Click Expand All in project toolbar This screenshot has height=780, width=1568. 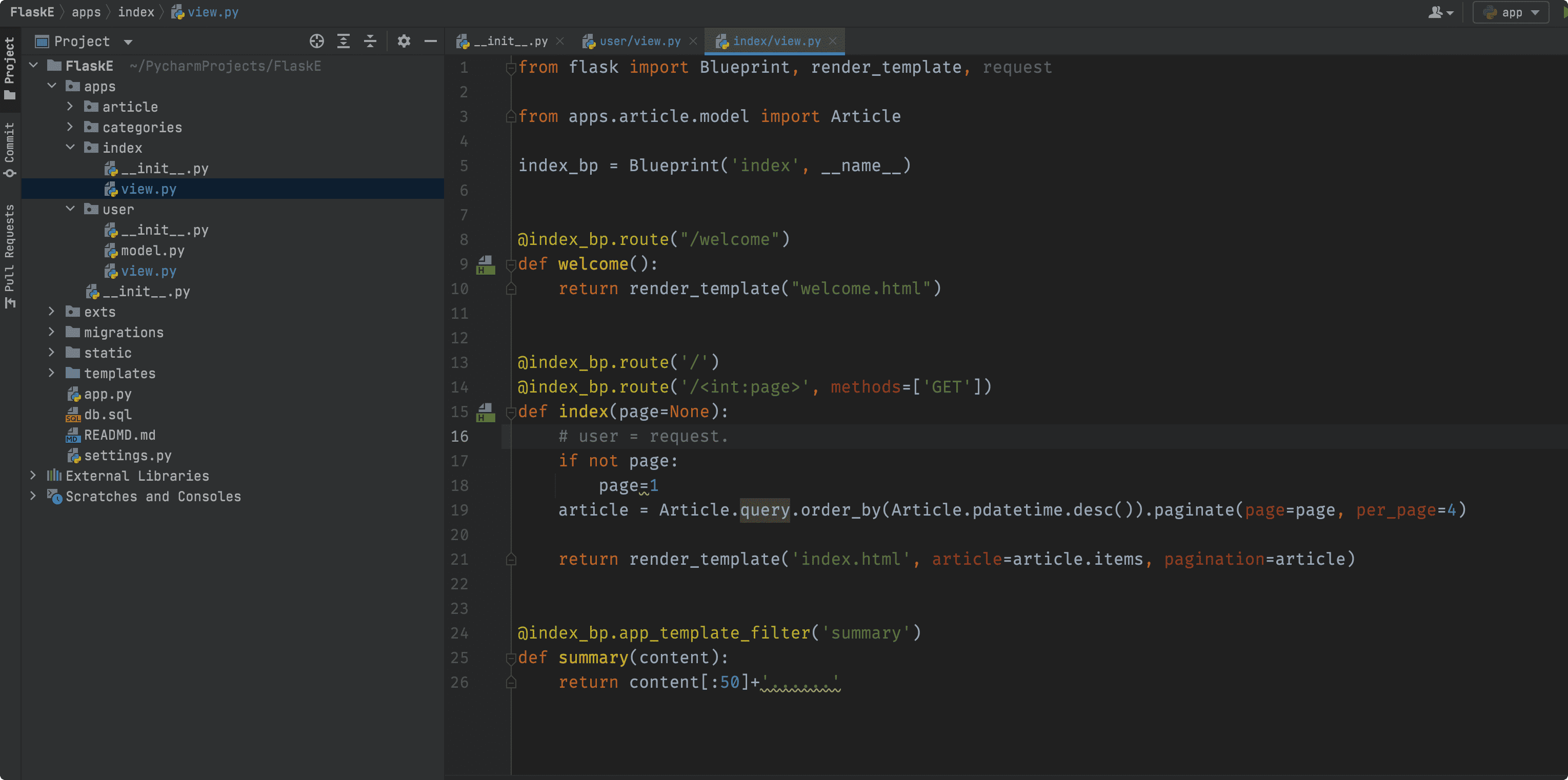pos(344,42)
